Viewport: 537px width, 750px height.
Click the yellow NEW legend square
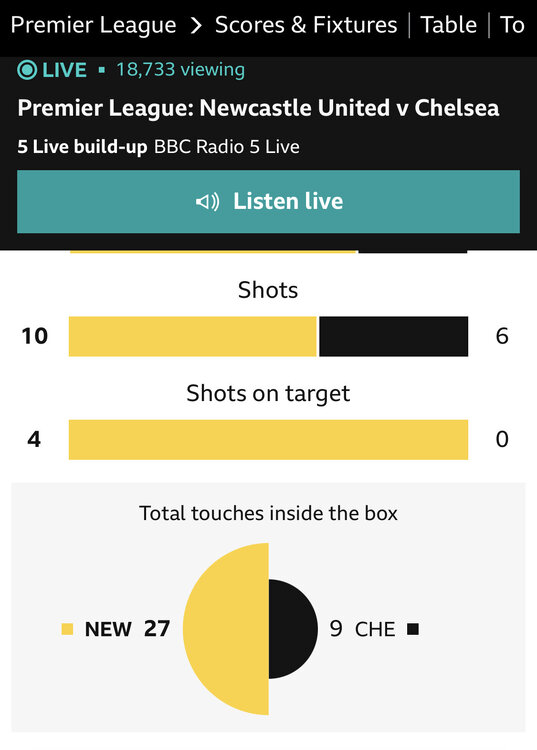[x=67, y=629]
